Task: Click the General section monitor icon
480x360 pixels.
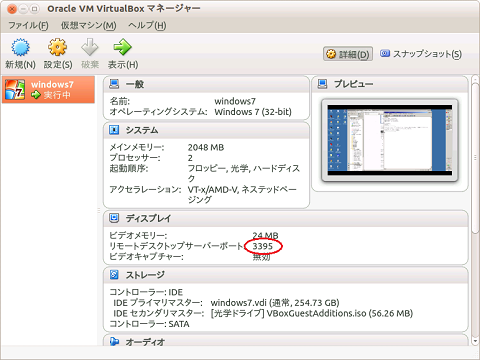Action: pyautogui.click(x=114, y=84)
